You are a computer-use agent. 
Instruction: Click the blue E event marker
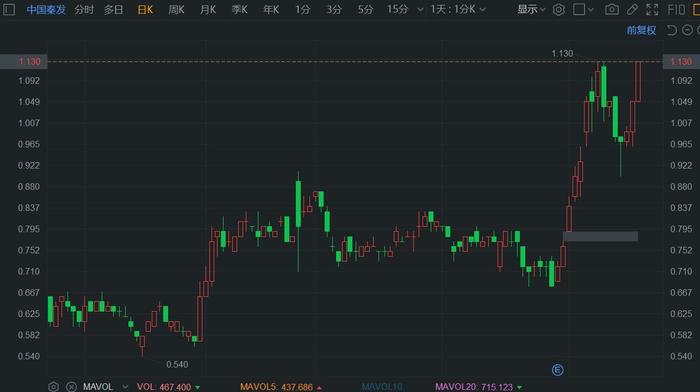pyautogui.click(x=557, y=370)
